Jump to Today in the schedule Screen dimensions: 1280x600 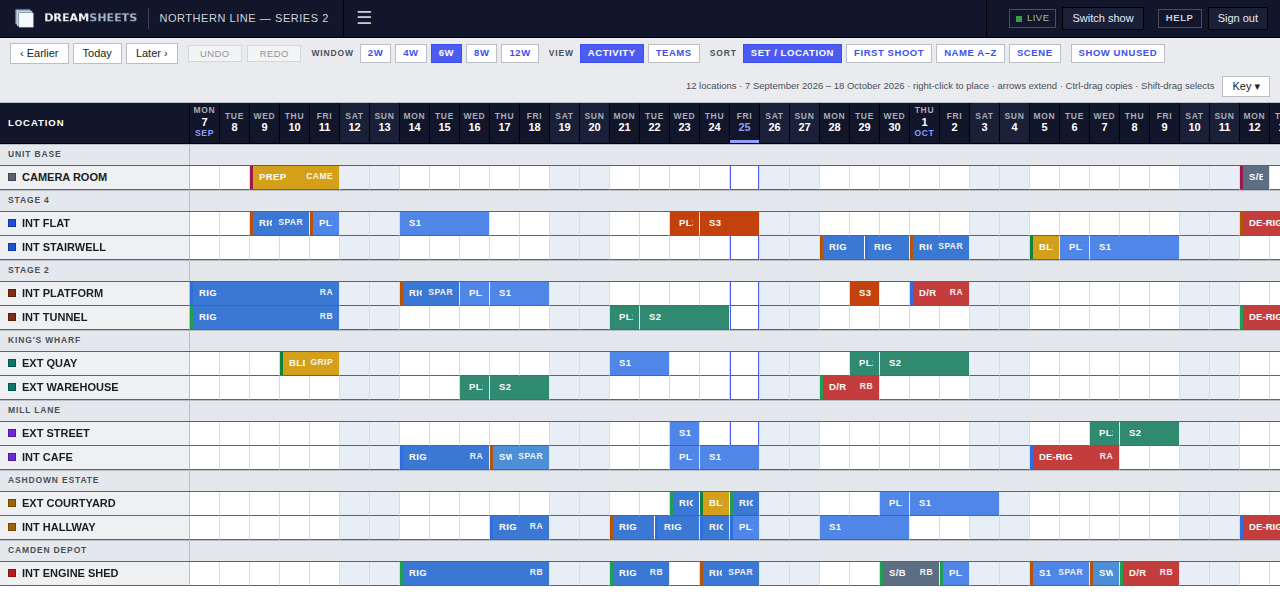[97, 53]
